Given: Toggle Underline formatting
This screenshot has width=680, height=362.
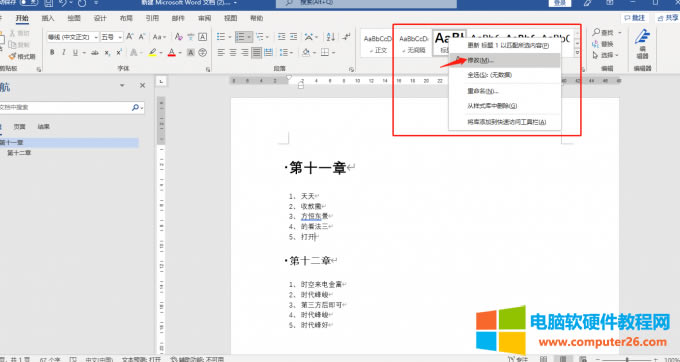Looking at the screenshot, I should pos(75,52).
